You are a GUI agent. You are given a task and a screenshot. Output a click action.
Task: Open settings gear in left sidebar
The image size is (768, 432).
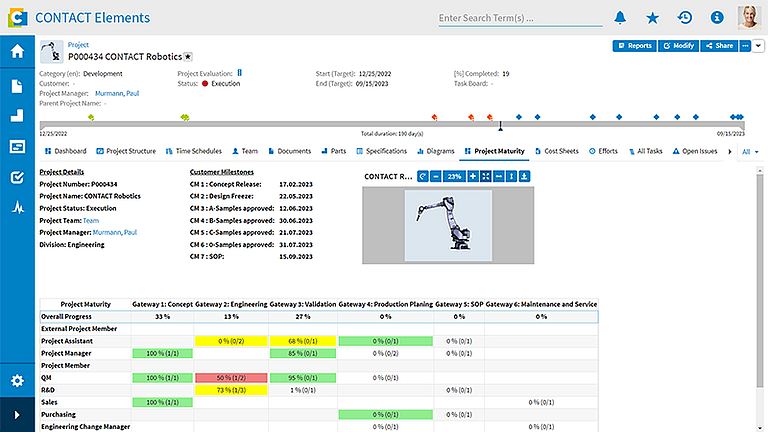point(17,381)
